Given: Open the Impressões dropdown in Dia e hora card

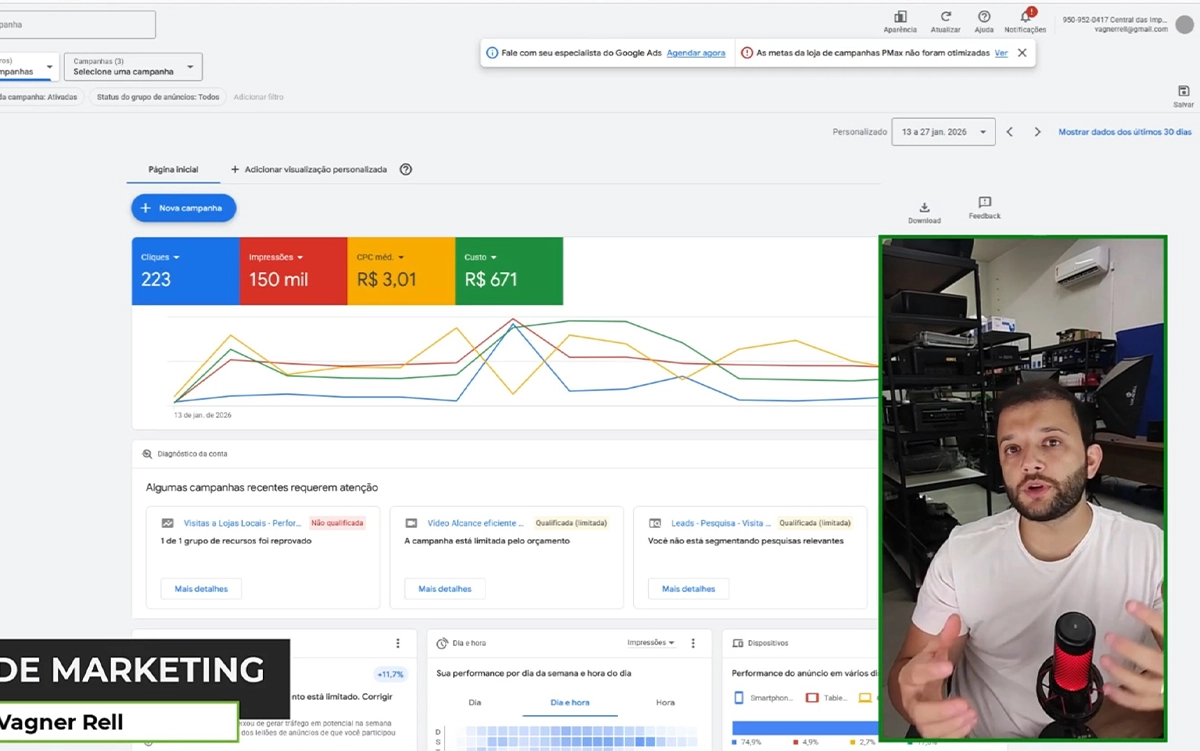Looking at the screenshot, I should tap(651, 643).
